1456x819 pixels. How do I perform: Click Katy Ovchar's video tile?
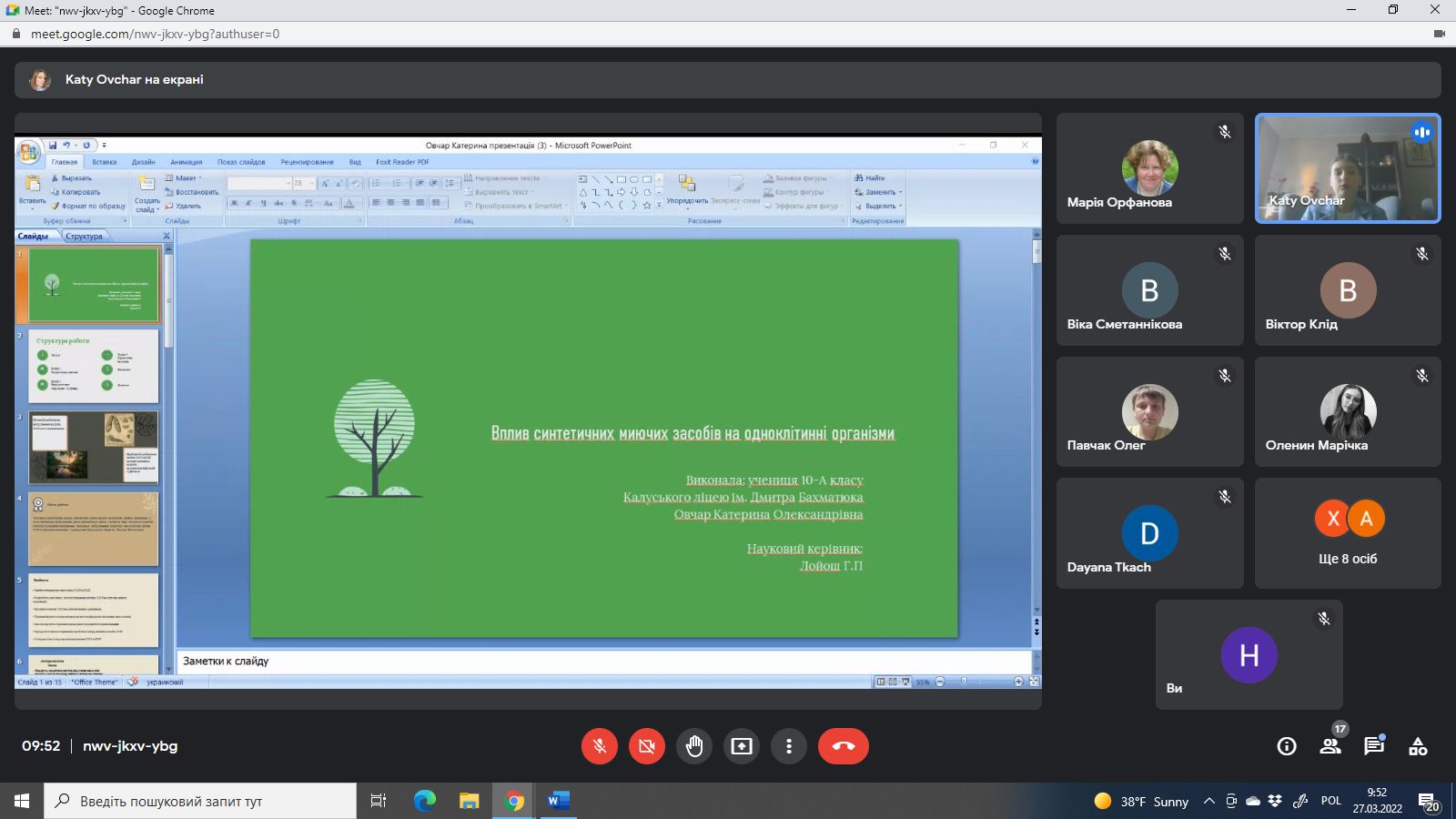(x=1348, y=168)
